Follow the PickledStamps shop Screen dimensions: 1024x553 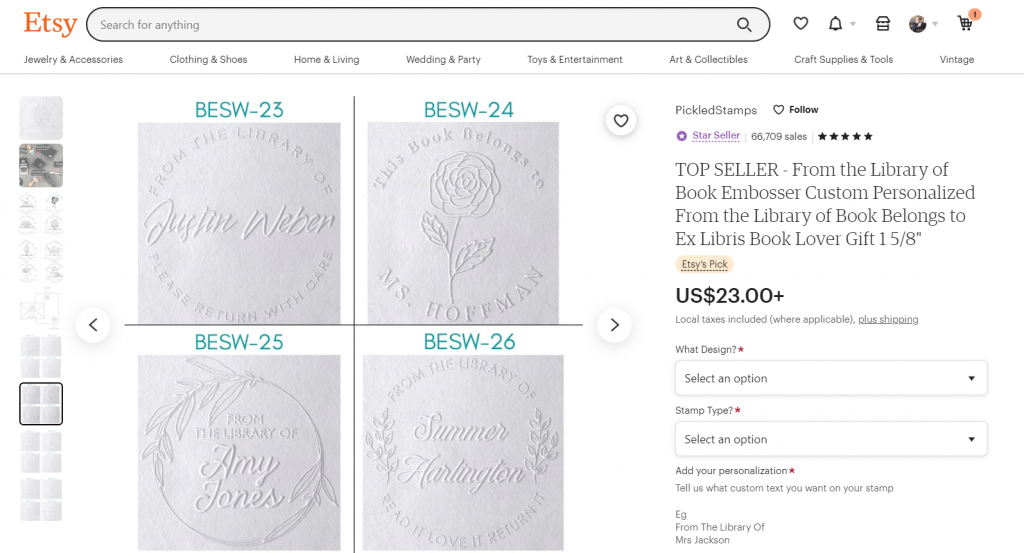click(797, 110)
